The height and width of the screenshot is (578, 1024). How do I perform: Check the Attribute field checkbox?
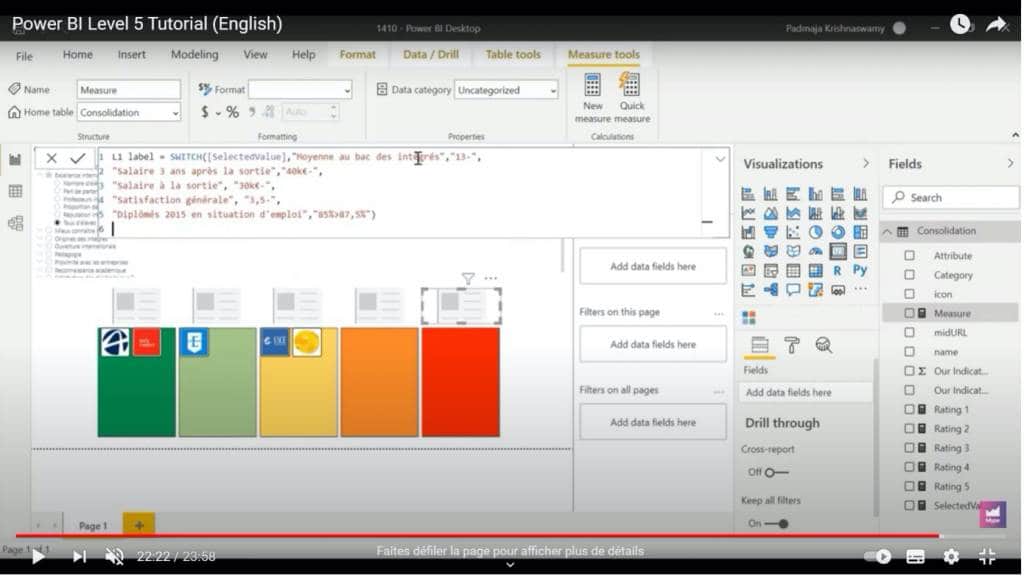pos(909,256)
